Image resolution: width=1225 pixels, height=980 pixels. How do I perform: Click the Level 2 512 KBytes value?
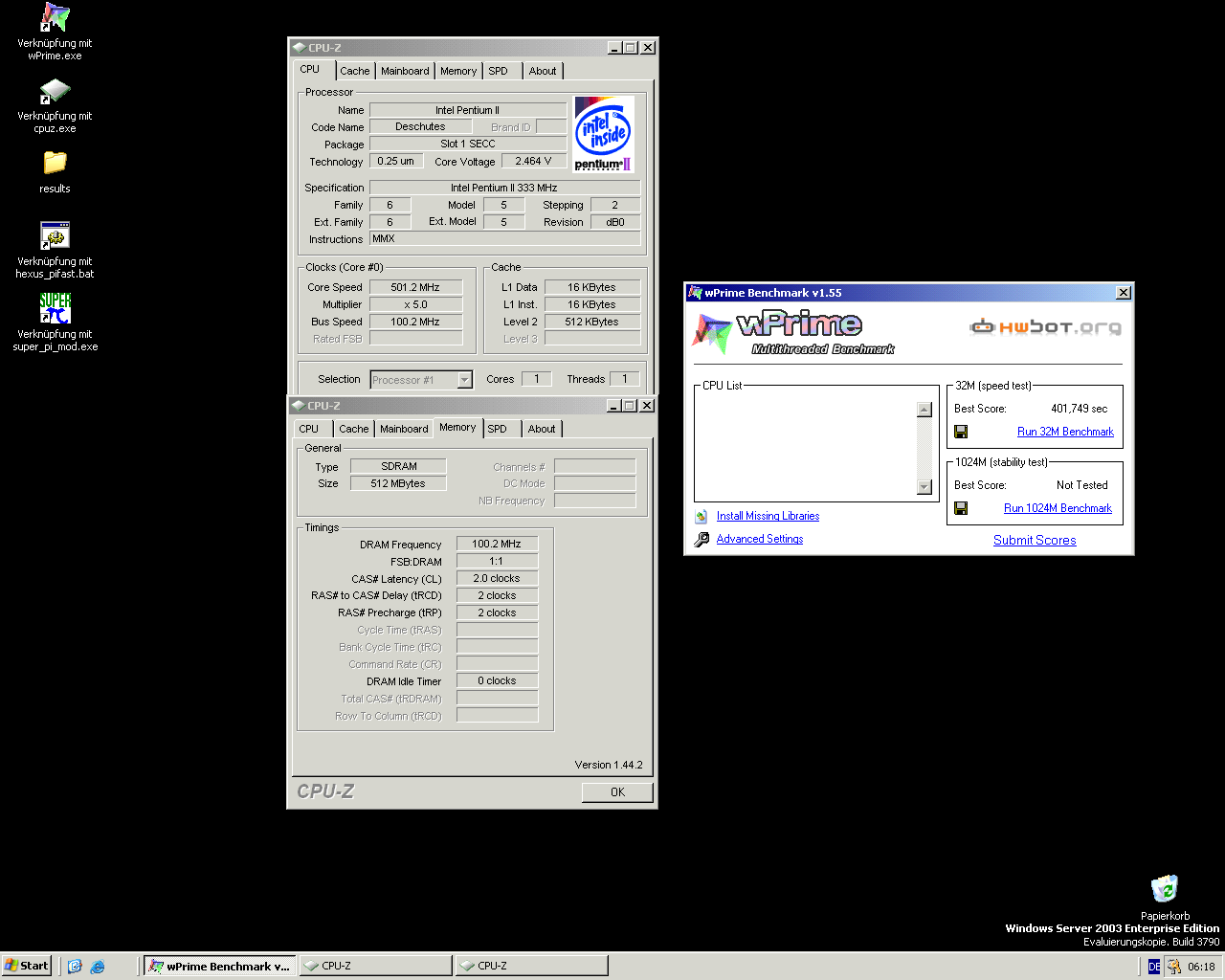(x=591, y=322)
